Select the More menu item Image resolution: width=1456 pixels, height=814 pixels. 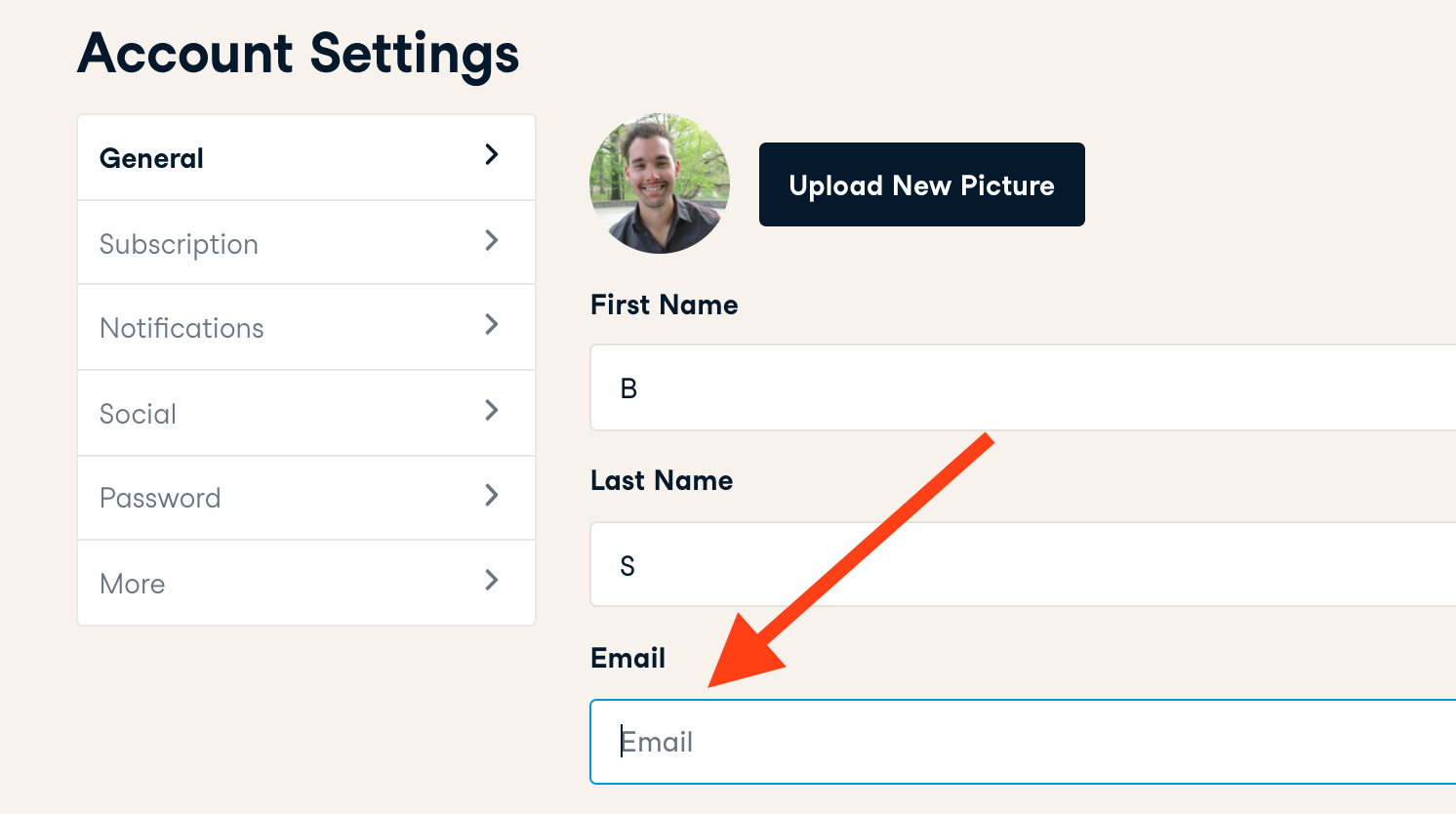[133, 584]
